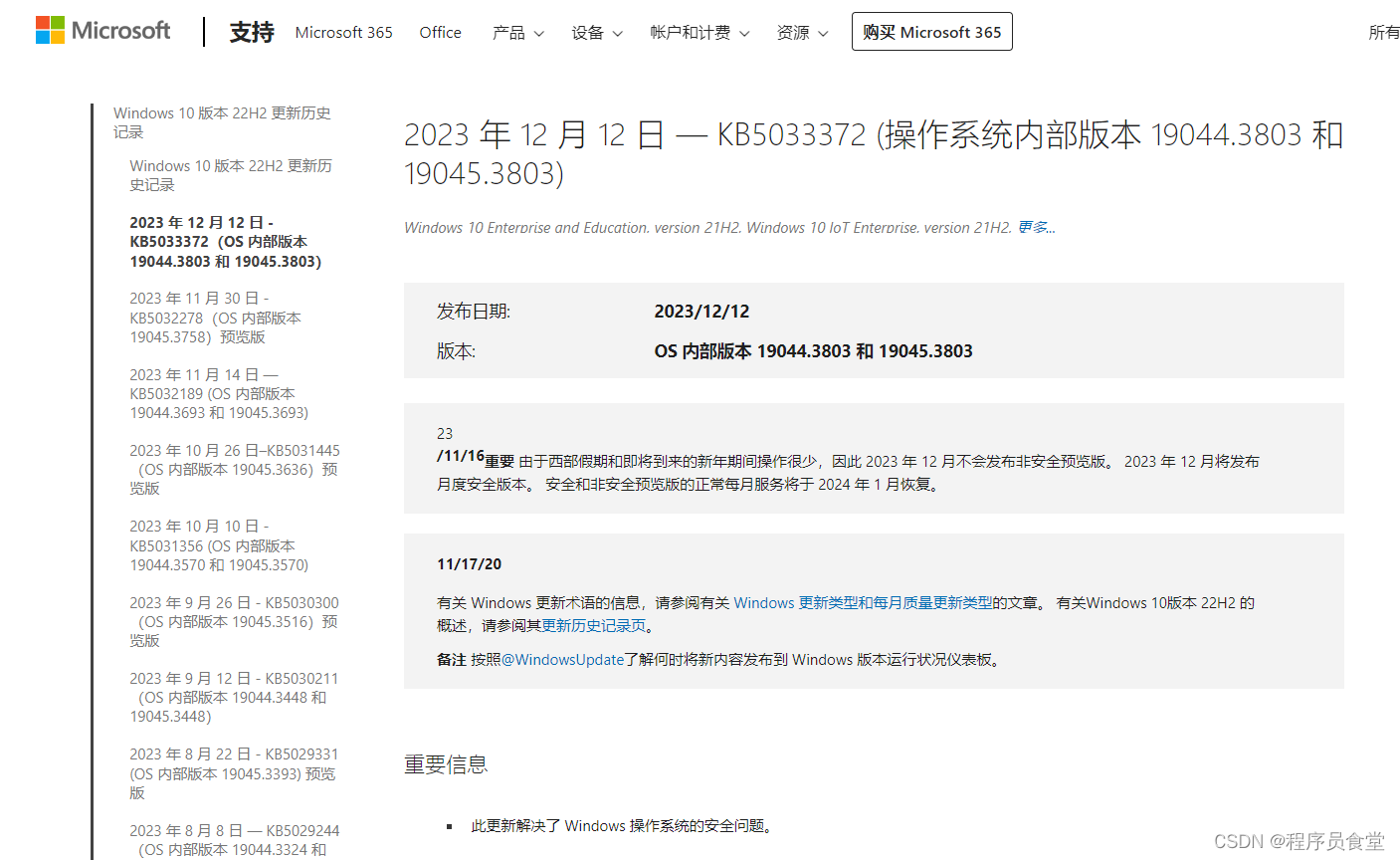The image size is (1400, 860).
Task: Open indented Windows 10 版本 22H2 更新历史记录 item
Action: point(231,175)
